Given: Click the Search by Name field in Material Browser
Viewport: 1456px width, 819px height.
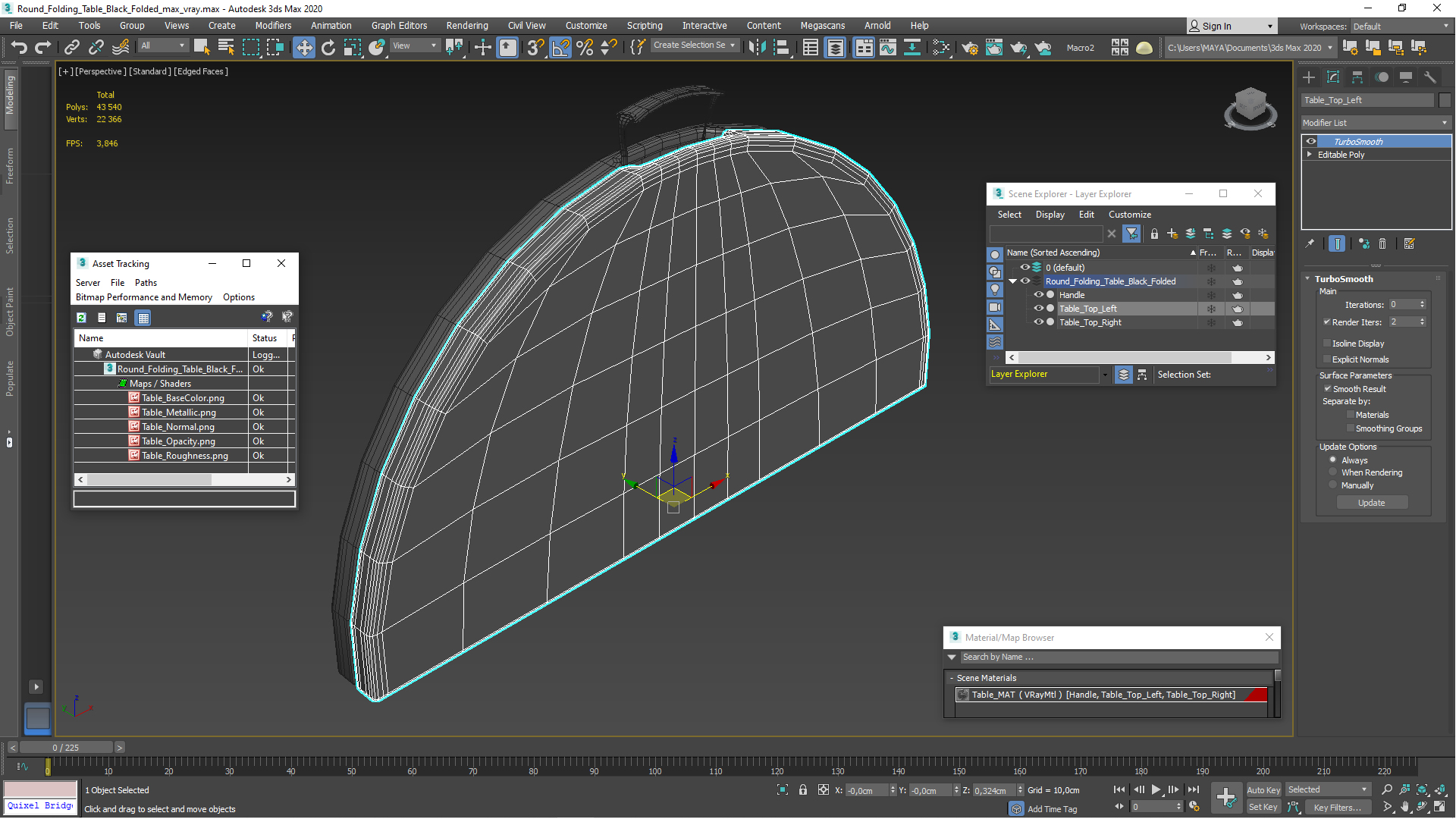Looking at the screenshot, I should pos(1119,657).
